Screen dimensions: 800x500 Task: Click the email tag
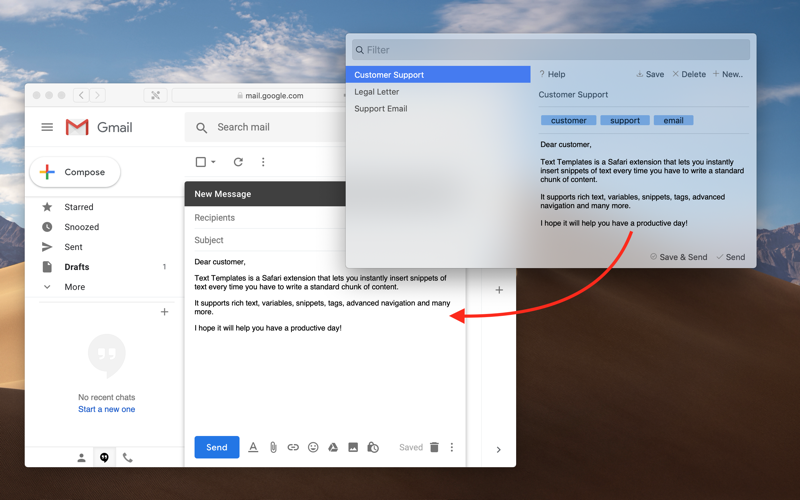point(673,120)
